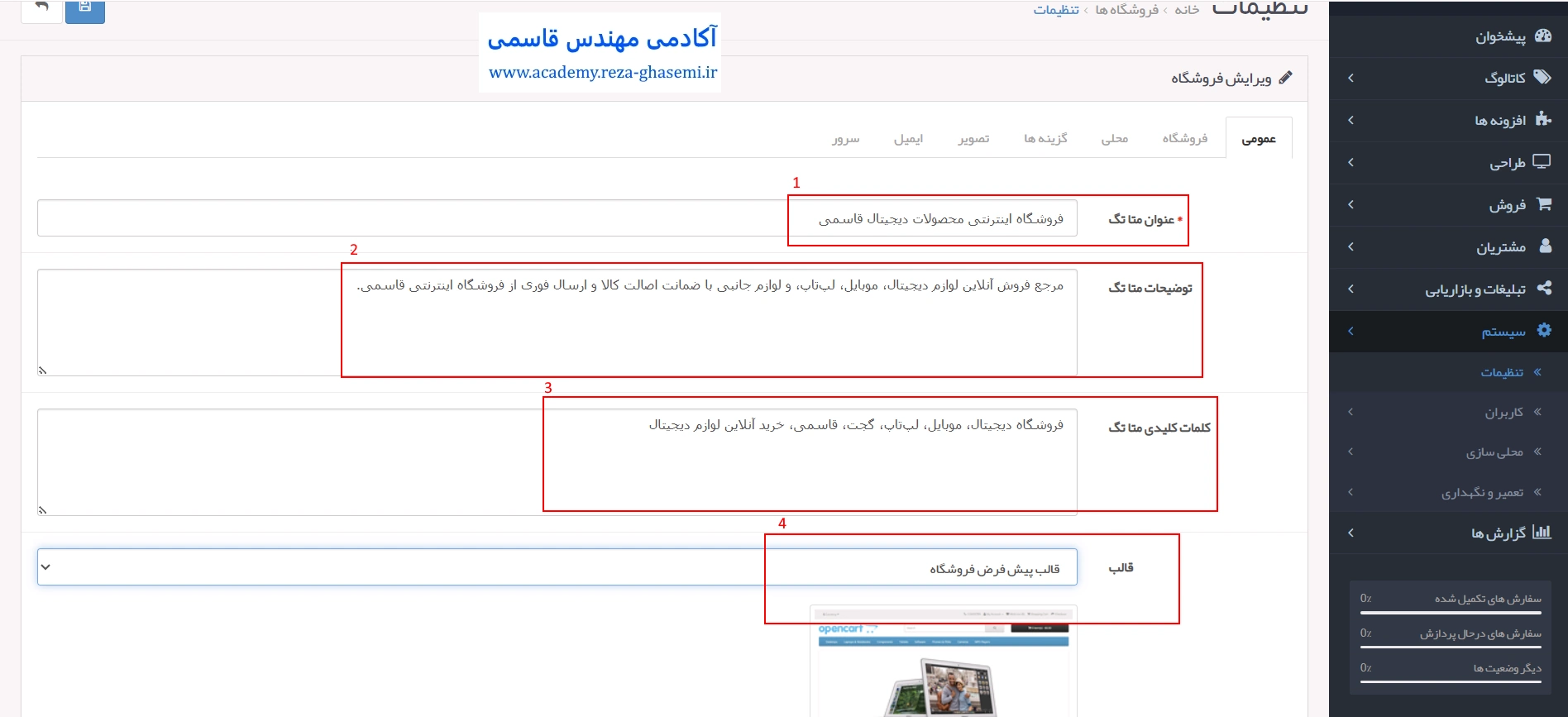Expand the کاتالوگ menu chevron
This screenshot has height=717, width=1568.
(1350, 78)
